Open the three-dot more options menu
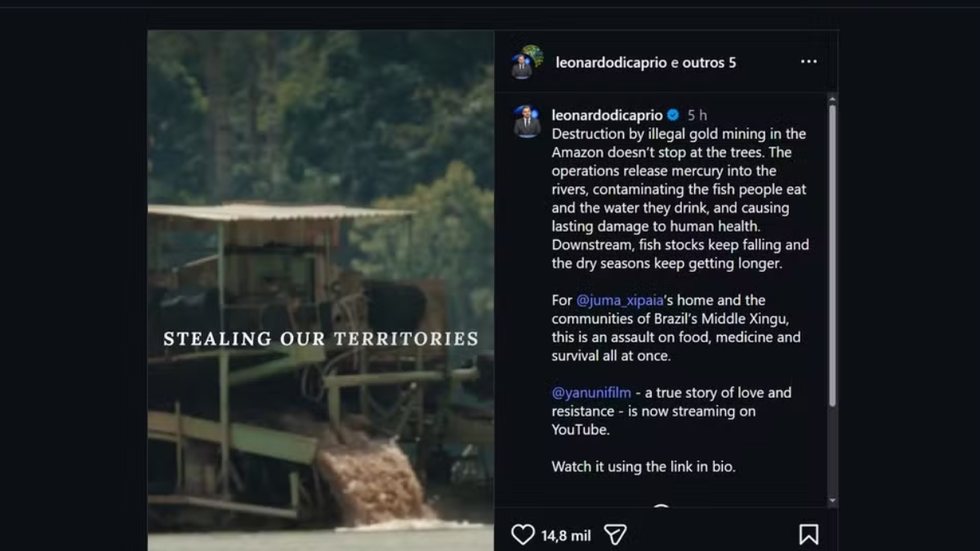This screenshot has height=551, width=980. click(x=809, y=61)
